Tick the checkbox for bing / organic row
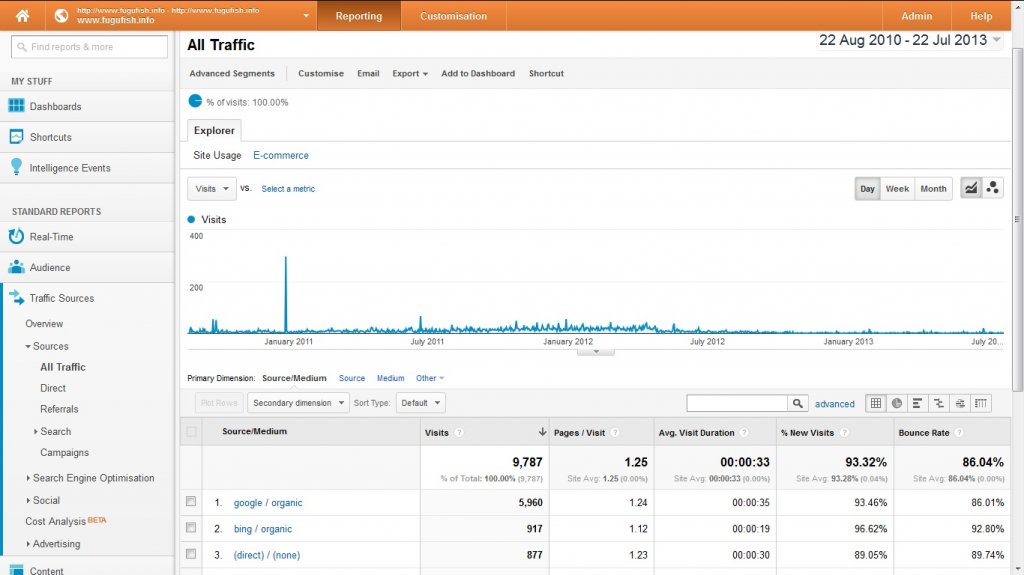1024x575 pixels. click(191, 528)
